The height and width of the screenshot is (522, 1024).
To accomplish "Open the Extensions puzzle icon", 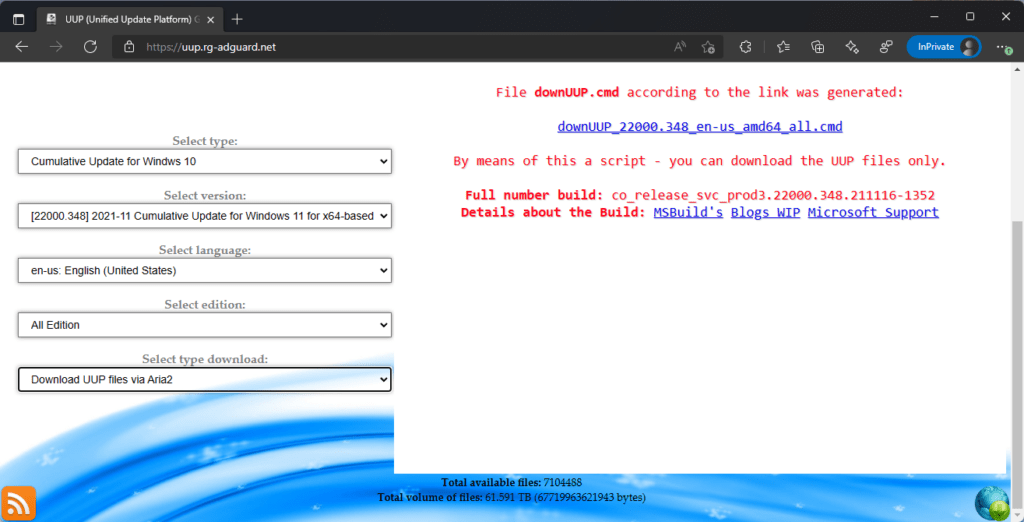I will click(745, 47).
